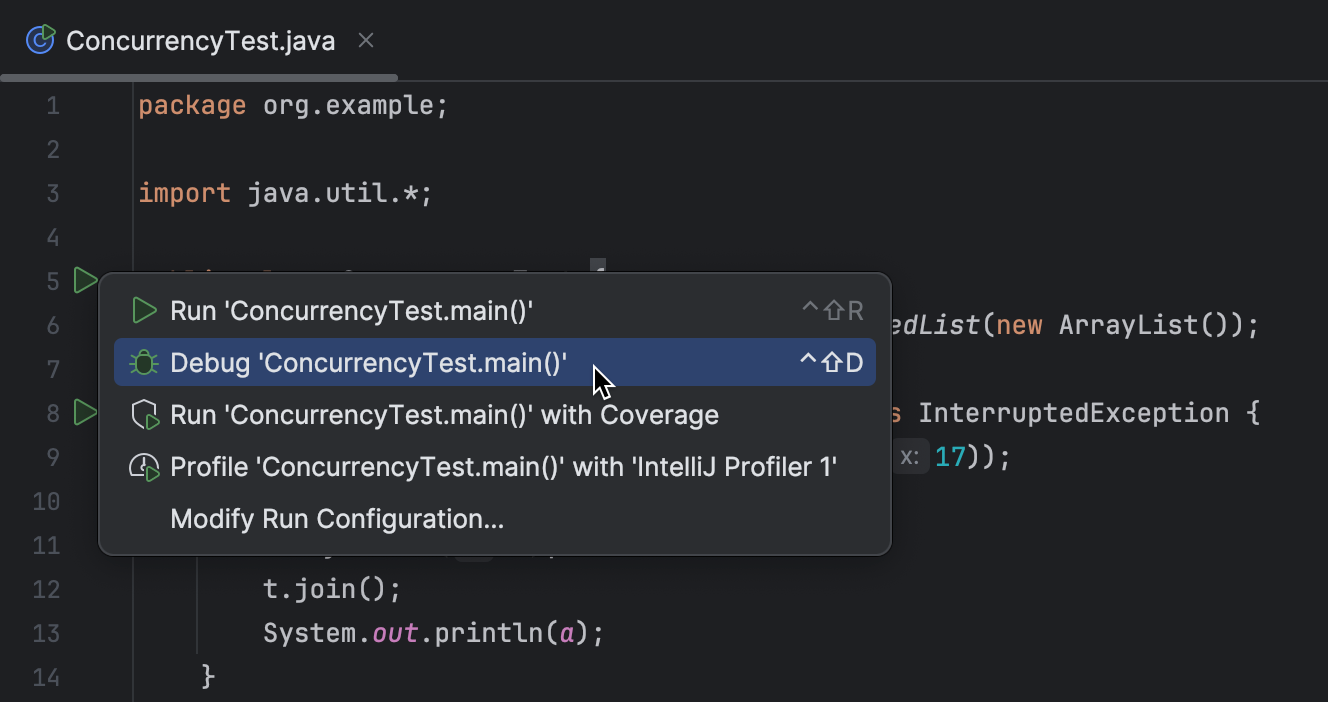The width and height of the screenshot is (1328, 702).
Task: Close the ConcurrencyTest.java tab
Action: coord(365,40)
